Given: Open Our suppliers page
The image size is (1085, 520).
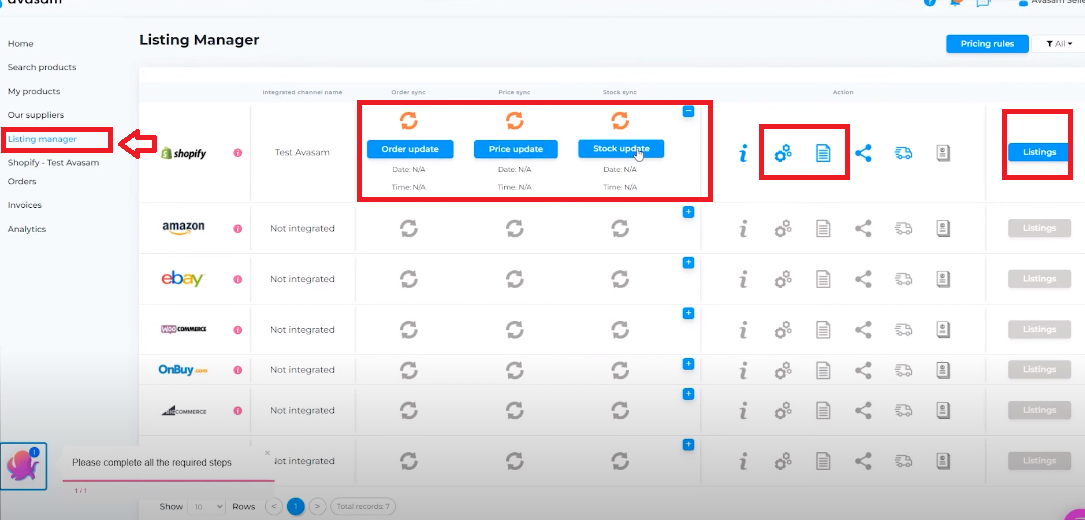Looking at the screenshot, I should pos(36,115).
